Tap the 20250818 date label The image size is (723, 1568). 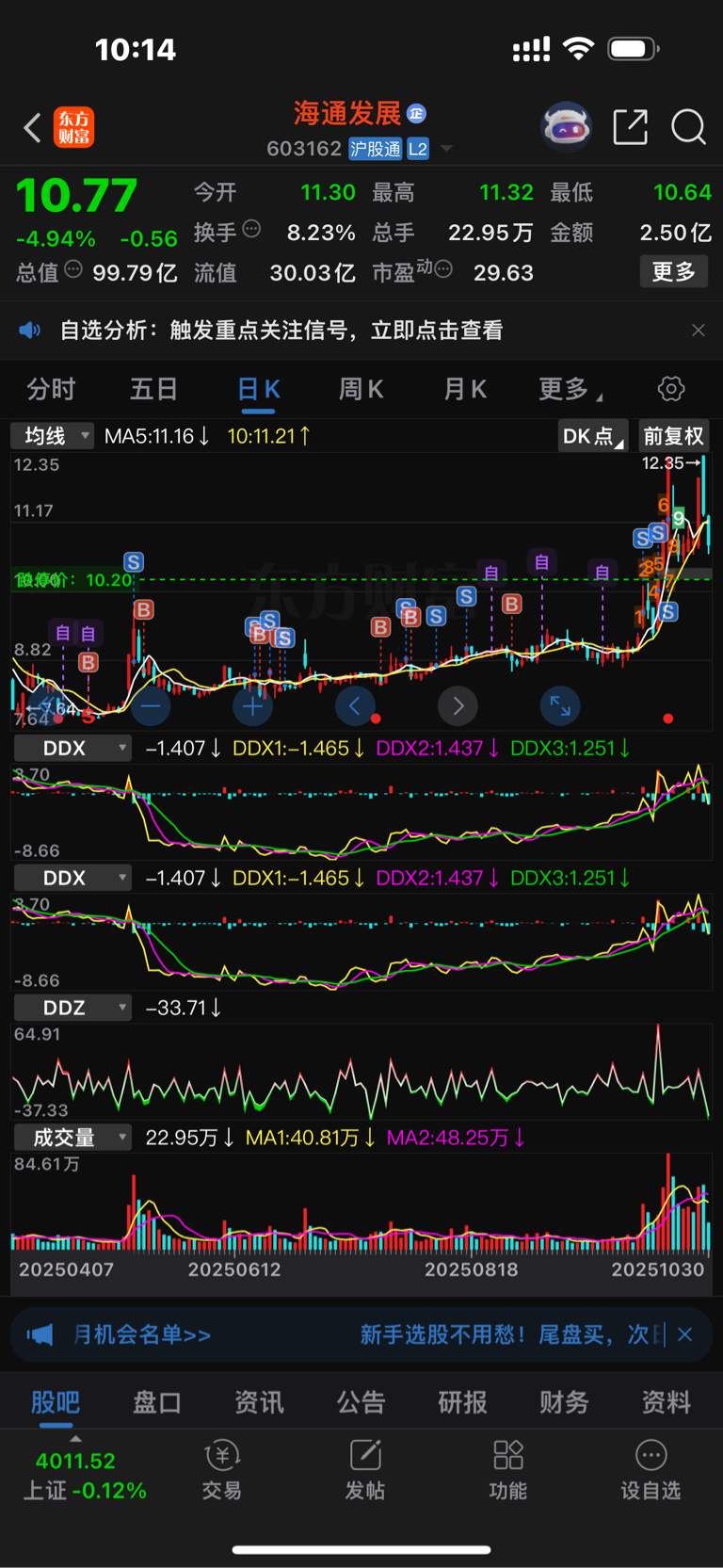click(x=471, y=1269)
